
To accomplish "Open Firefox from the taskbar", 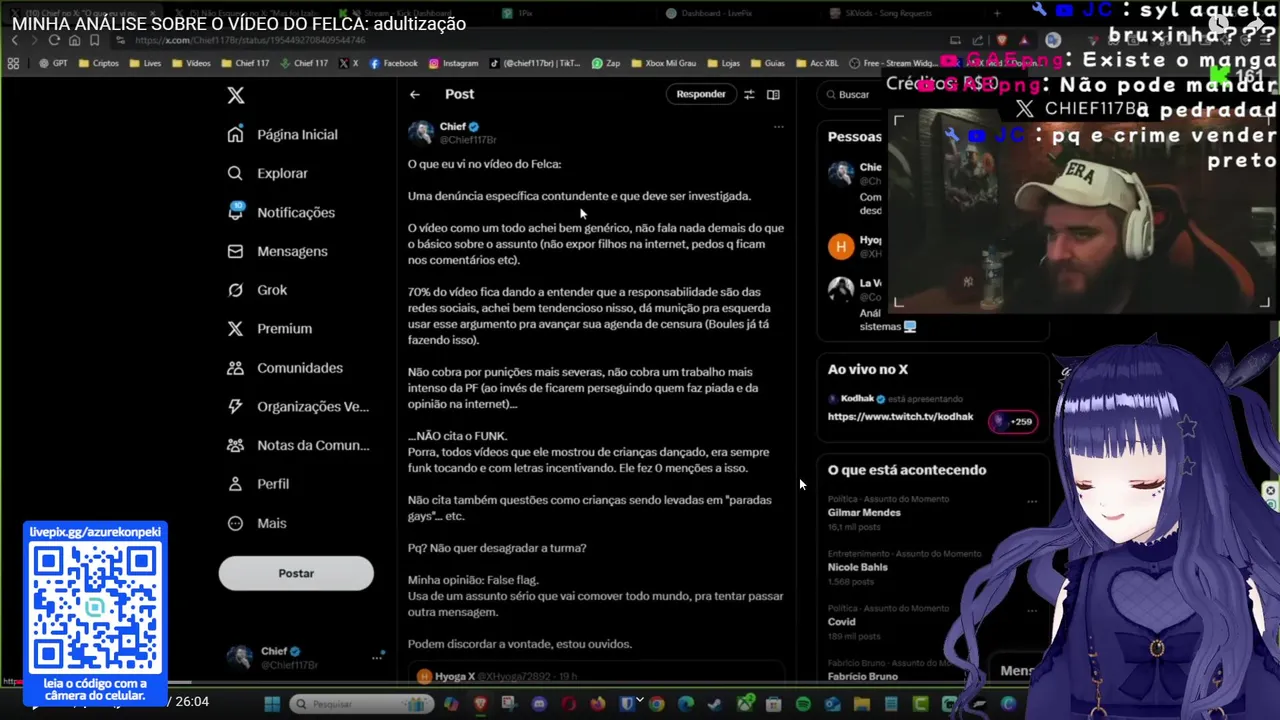I will tap(598, 704).
